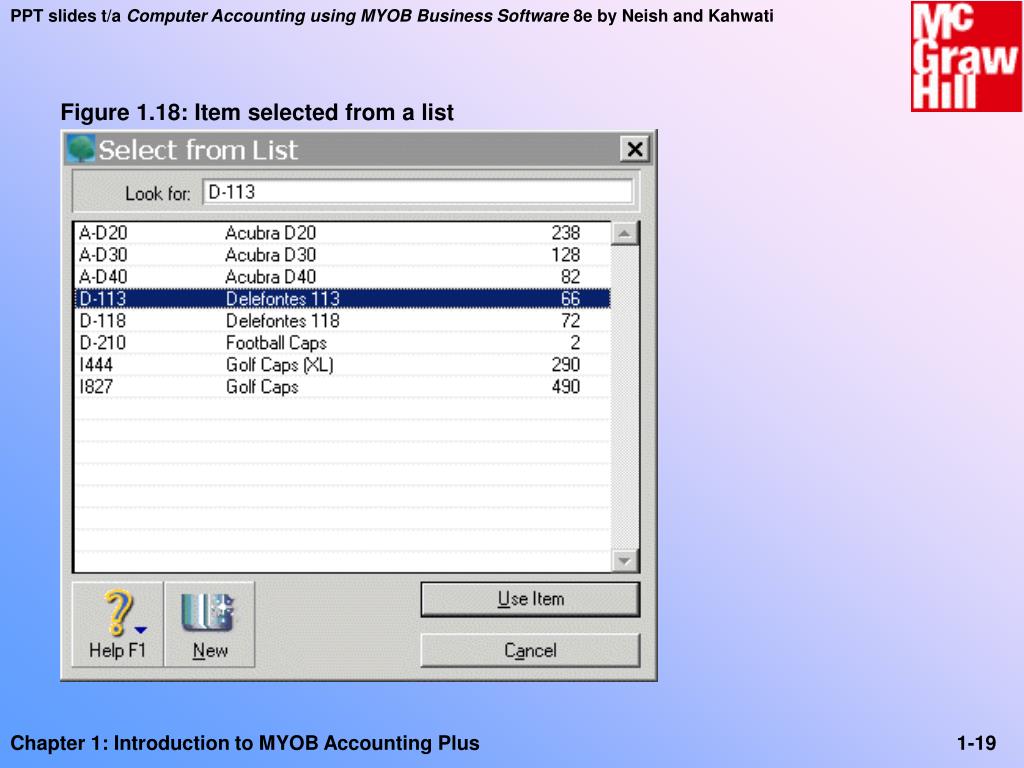Select the highlighted D-113 Delefontes 113 row

(343, 299)
